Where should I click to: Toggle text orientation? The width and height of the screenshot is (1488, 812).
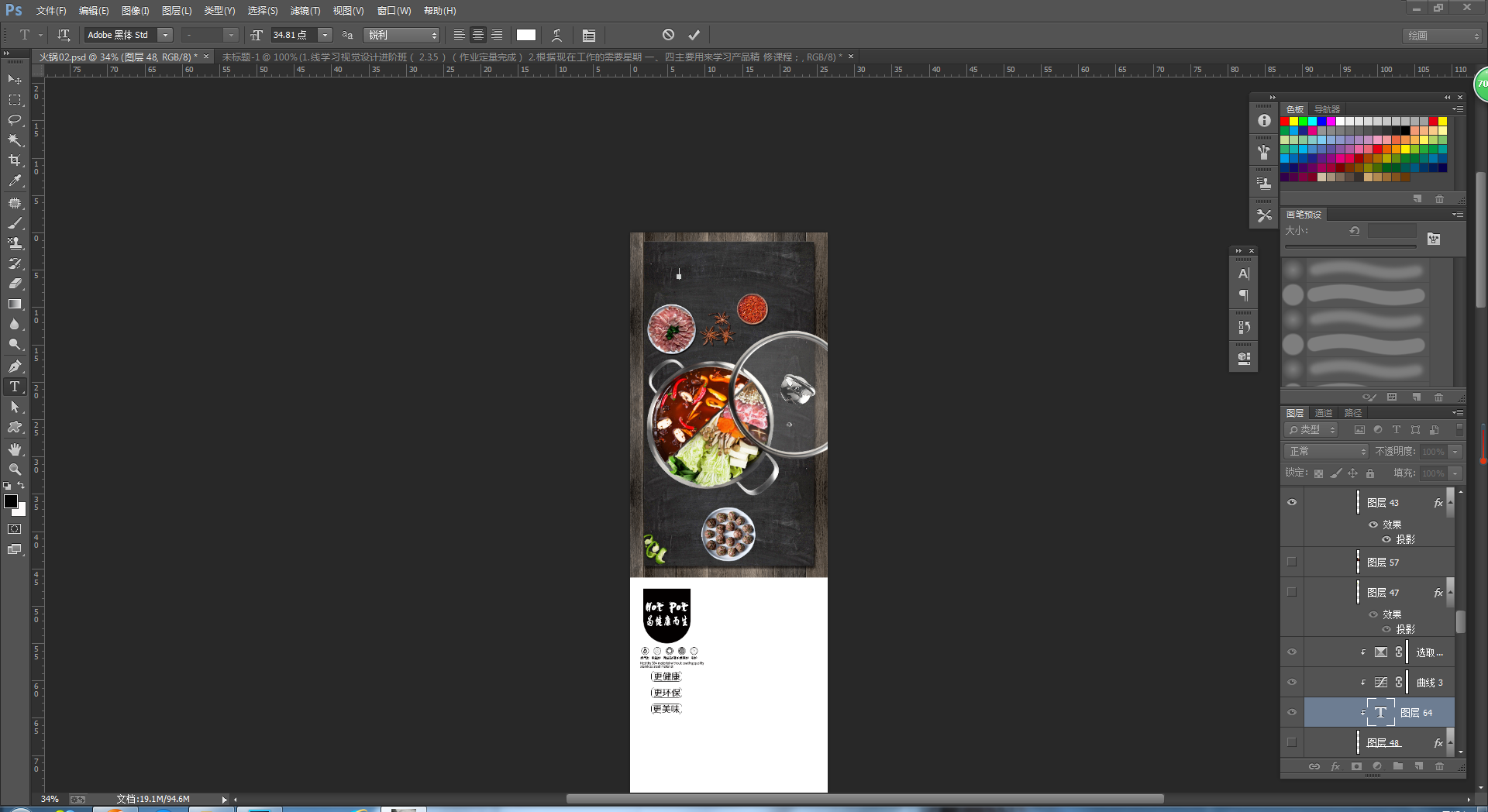coord(64,35)
